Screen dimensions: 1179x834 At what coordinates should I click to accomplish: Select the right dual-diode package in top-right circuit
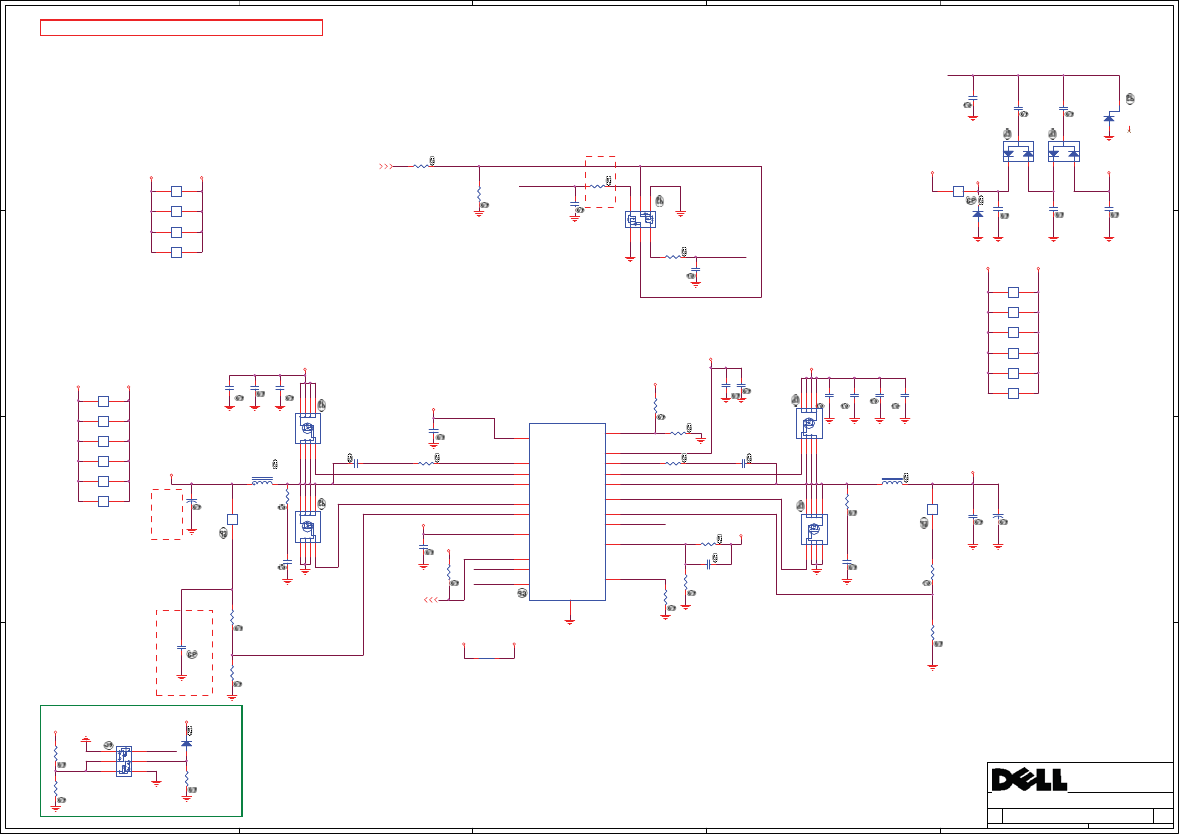[x=1063, y=152]
